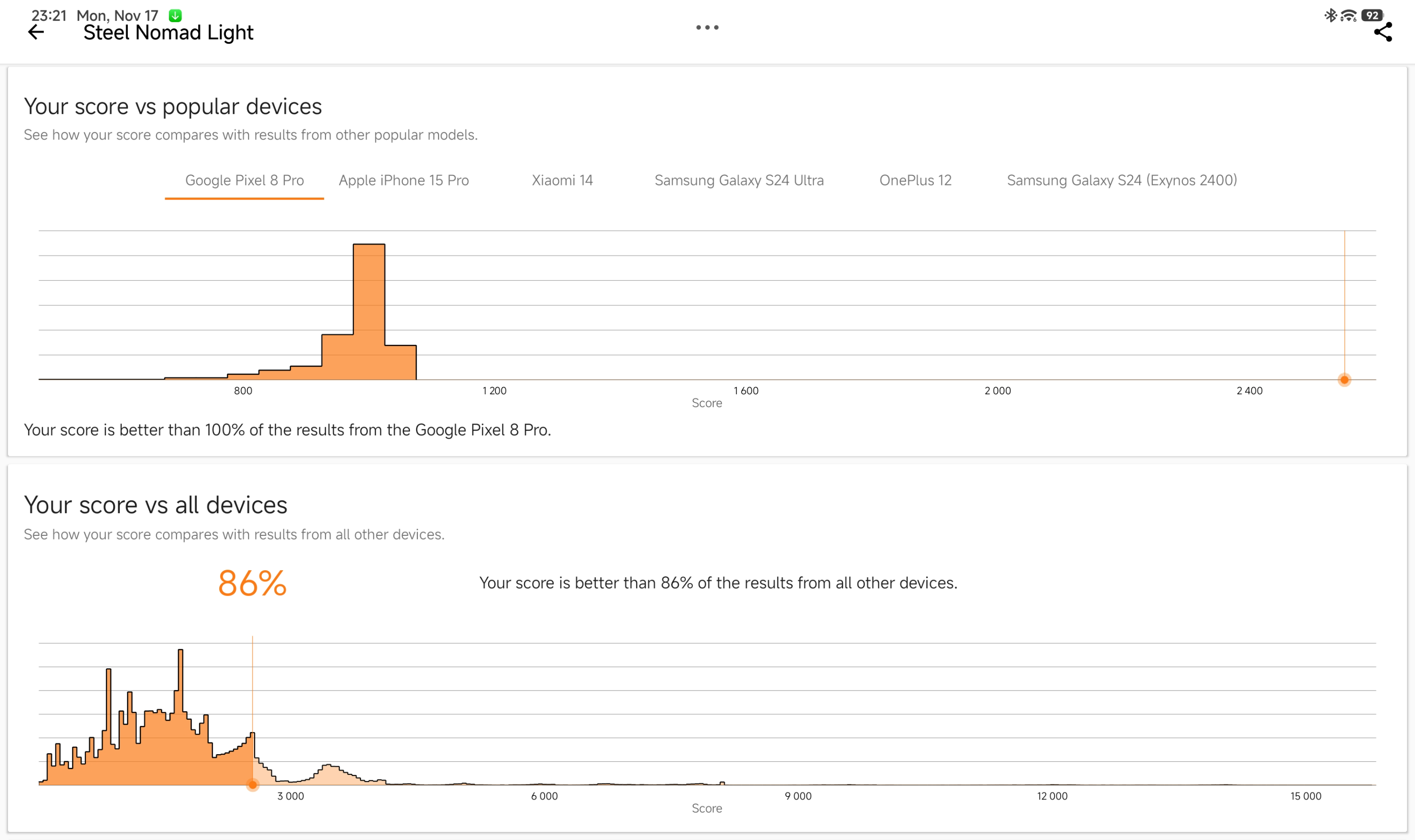1415x840 pixels.
Task: Tap the back arrow icon
Action: click(36, 32)
